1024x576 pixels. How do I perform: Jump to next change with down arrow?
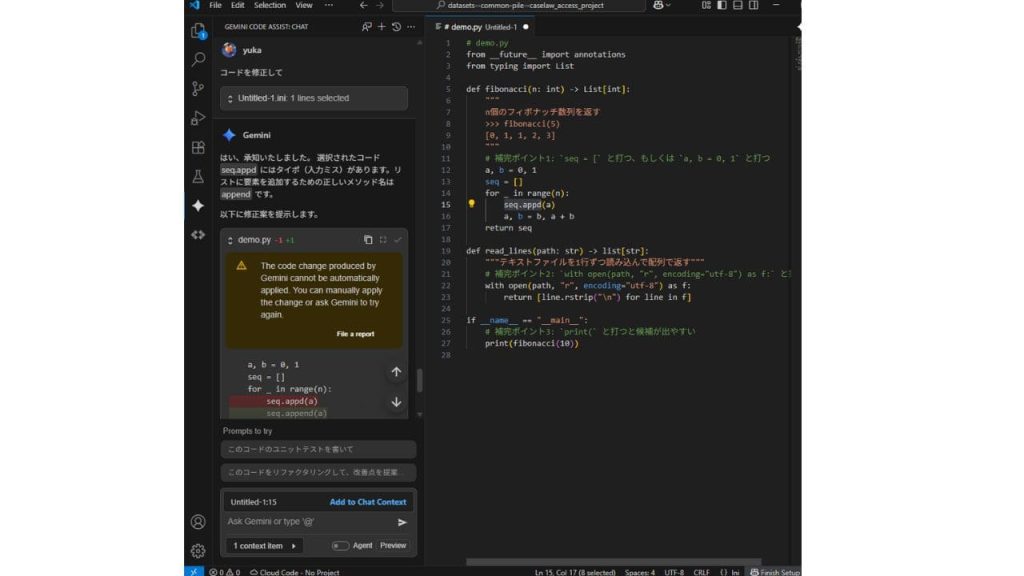pyautogui.click(x=396, y=402)
